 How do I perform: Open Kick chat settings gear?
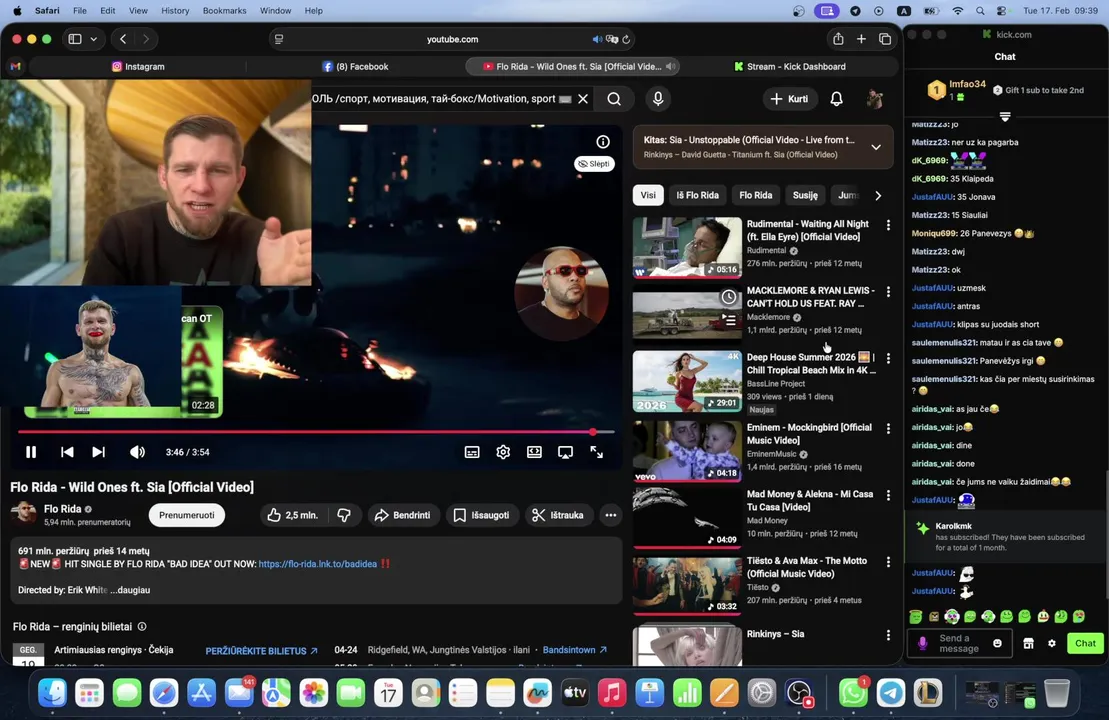click(x=1052, y=643)
